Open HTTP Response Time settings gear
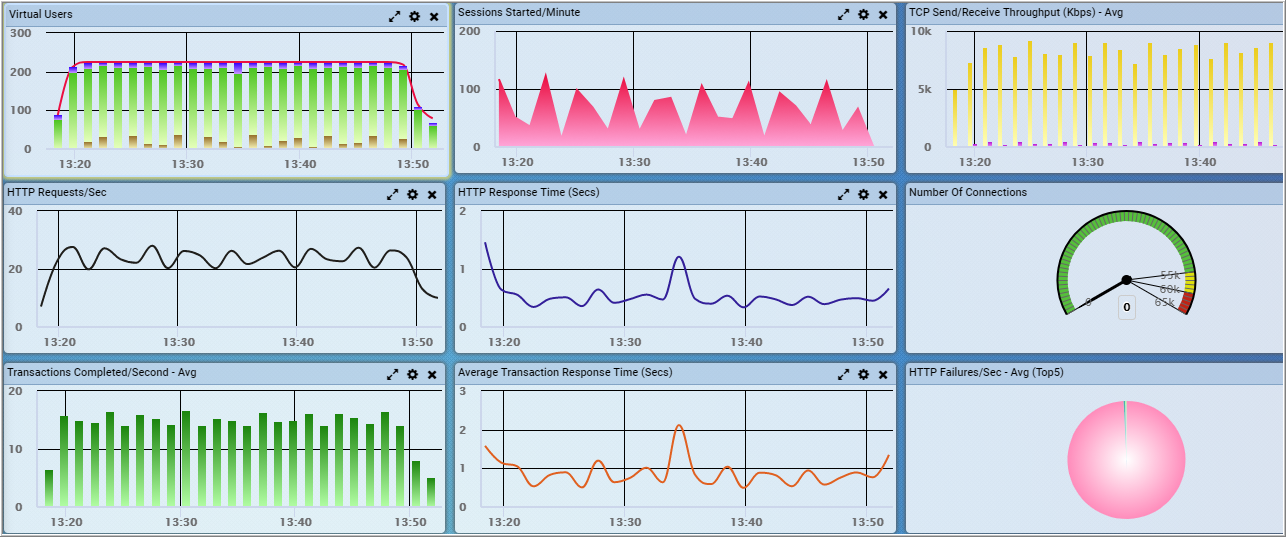The height and width of the screenshot is (537, 1286). (863, 195)
